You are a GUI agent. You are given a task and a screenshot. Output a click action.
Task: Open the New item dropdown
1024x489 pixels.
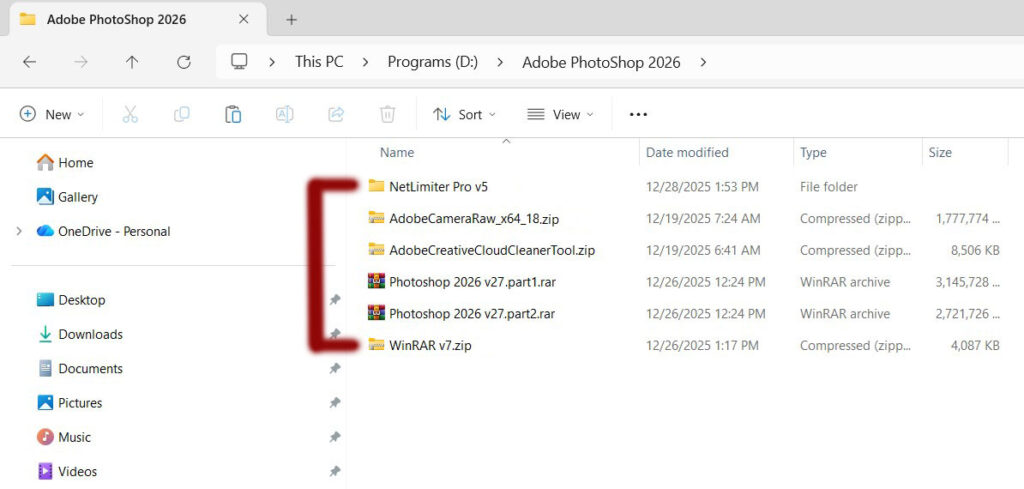tap(52, 115)
